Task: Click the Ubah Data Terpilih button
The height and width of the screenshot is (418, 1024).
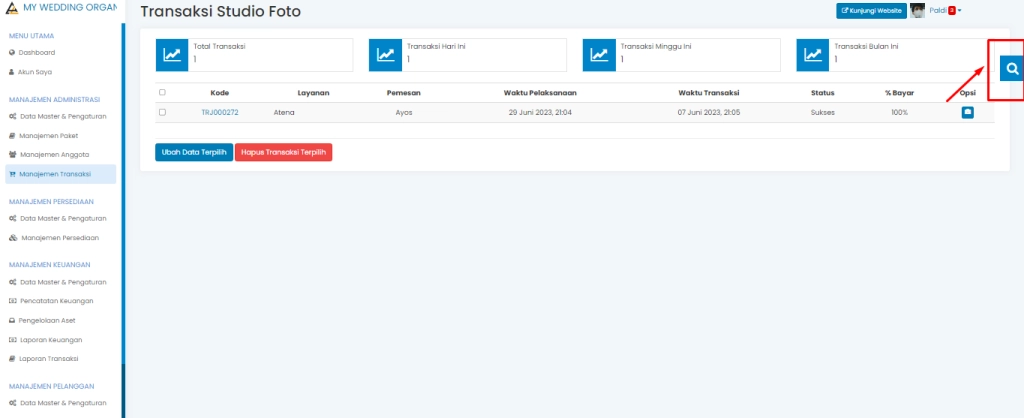Action: tap(193, 152)
